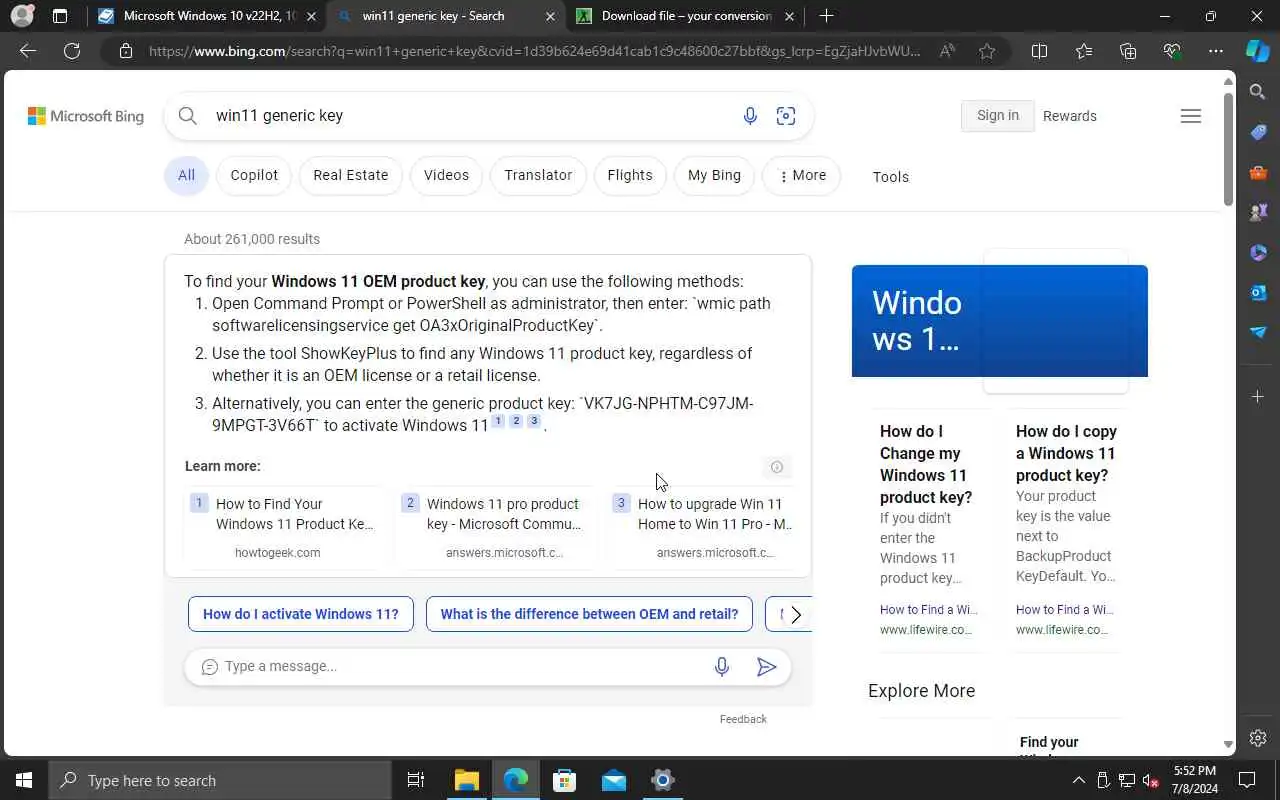Image resolution: width=1280 pixels, height=800 pixels.
Task: Open Browser essentials heart icon
Action: (x=1172, y=51)
